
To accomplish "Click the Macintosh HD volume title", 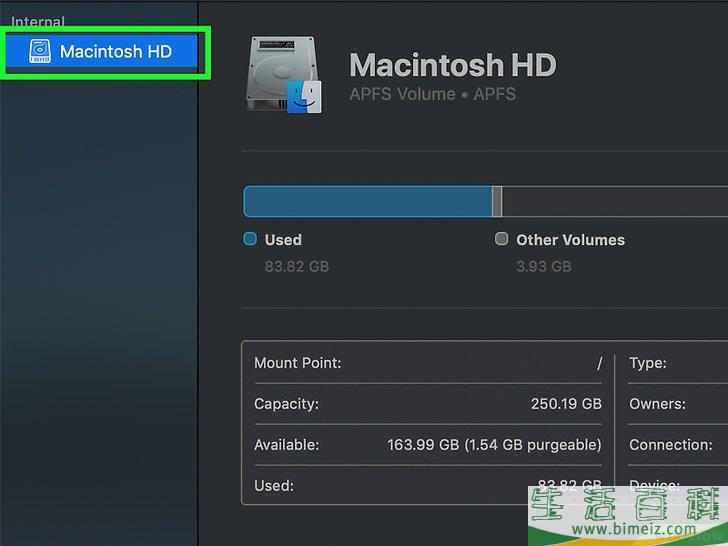I will [x=453, y=65].
